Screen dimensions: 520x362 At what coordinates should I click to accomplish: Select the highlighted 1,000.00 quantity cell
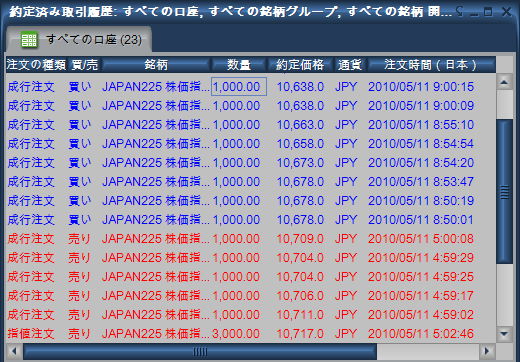coord(239,87)
